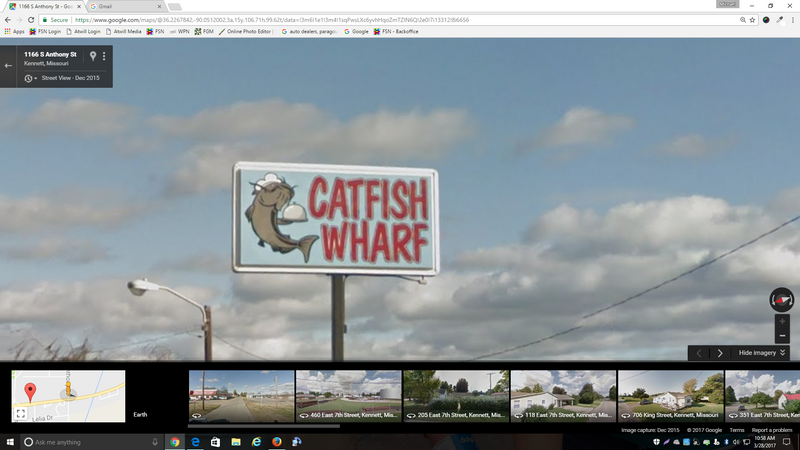This screenshot has height=450, width=800.
Task: Close the 1166 S Anthony St tab
Action: tap(79, 7)
